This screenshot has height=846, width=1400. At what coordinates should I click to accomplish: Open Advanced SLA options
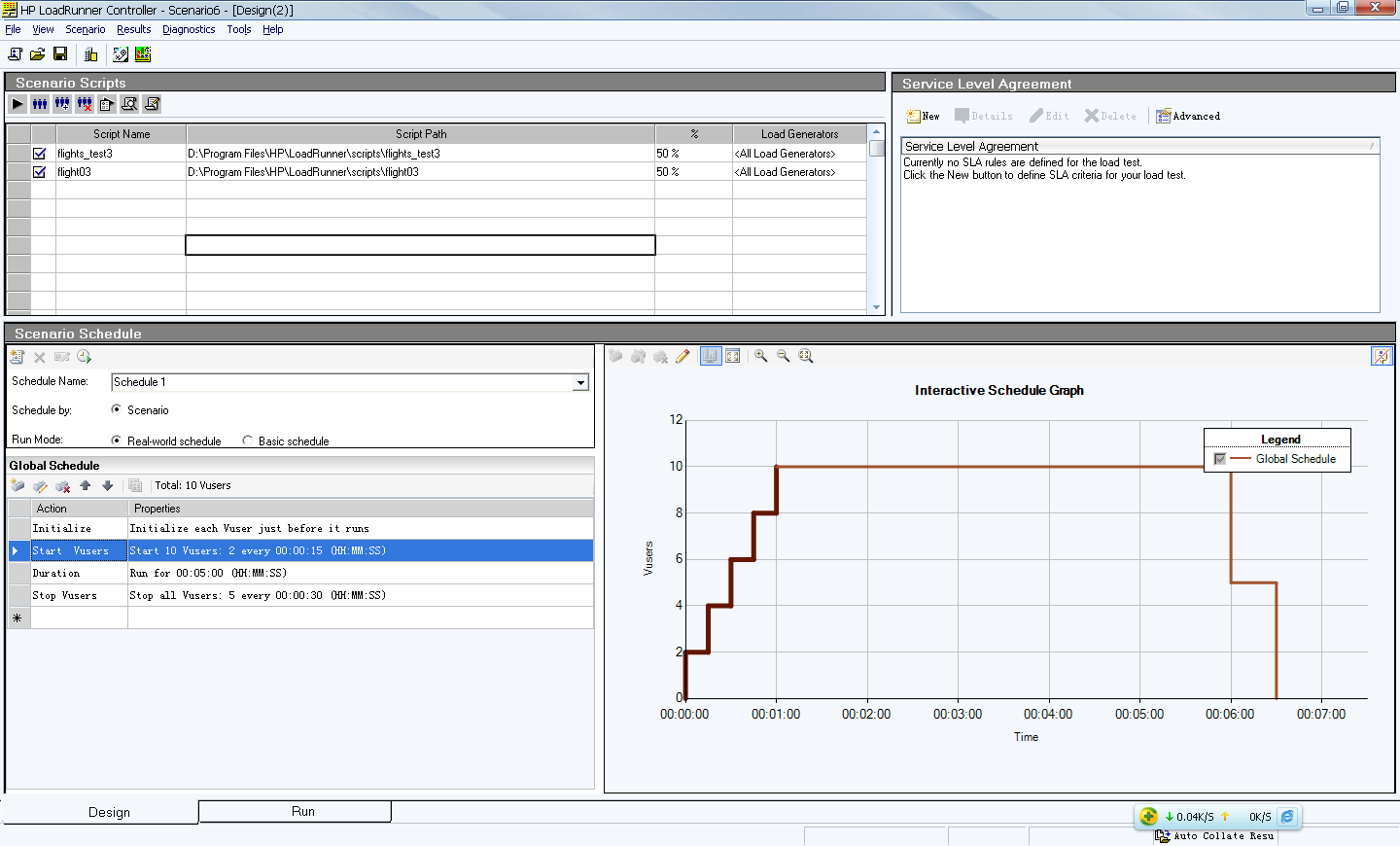(x=1187, y=116)
